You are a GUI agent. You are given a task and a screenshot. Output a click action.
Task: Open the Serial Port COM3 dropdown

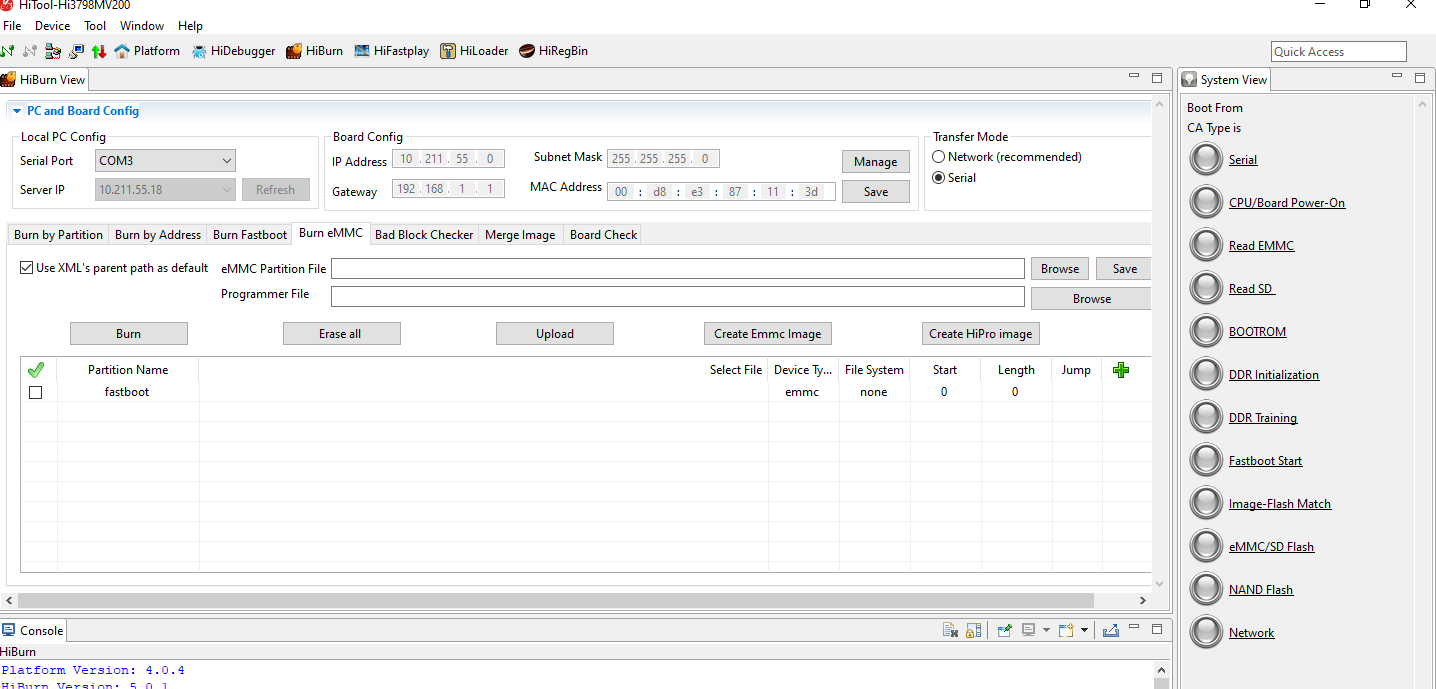[x=165, y=161]
